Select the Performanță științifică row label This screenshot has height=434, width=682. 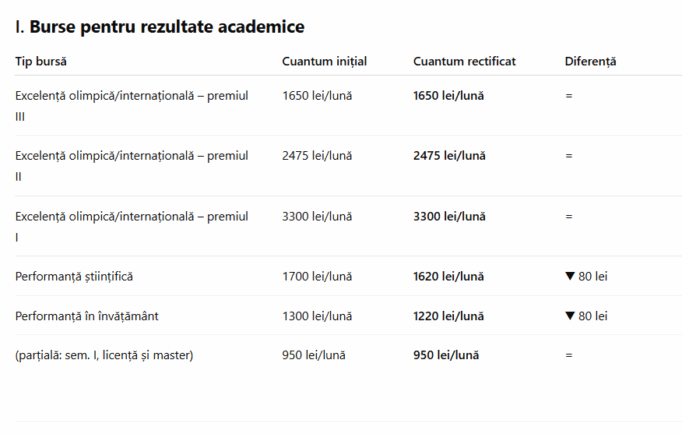pyautogui.click(x=74, y=277)
